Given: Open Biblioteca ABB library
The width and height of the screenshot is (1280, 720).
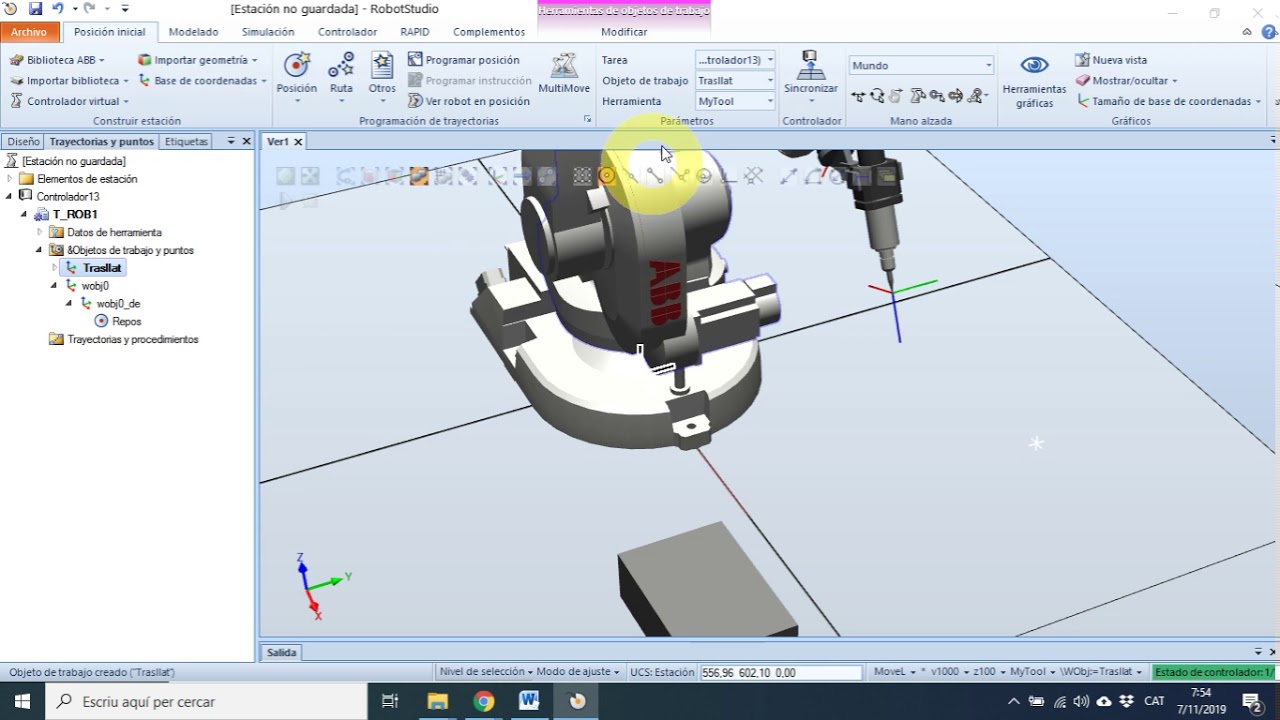Looking at the screenshot, I should [x=57, y=60].
